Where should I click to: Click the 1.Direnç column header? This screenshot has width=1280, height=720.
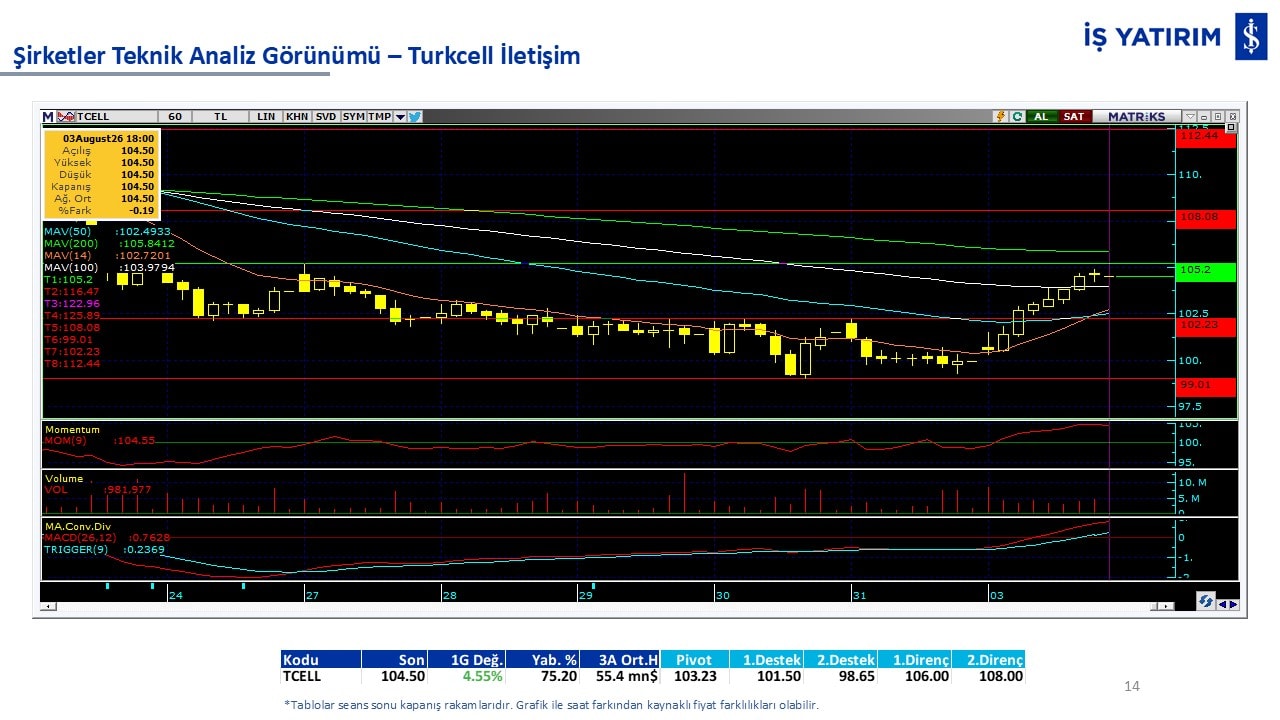point(921,659)
